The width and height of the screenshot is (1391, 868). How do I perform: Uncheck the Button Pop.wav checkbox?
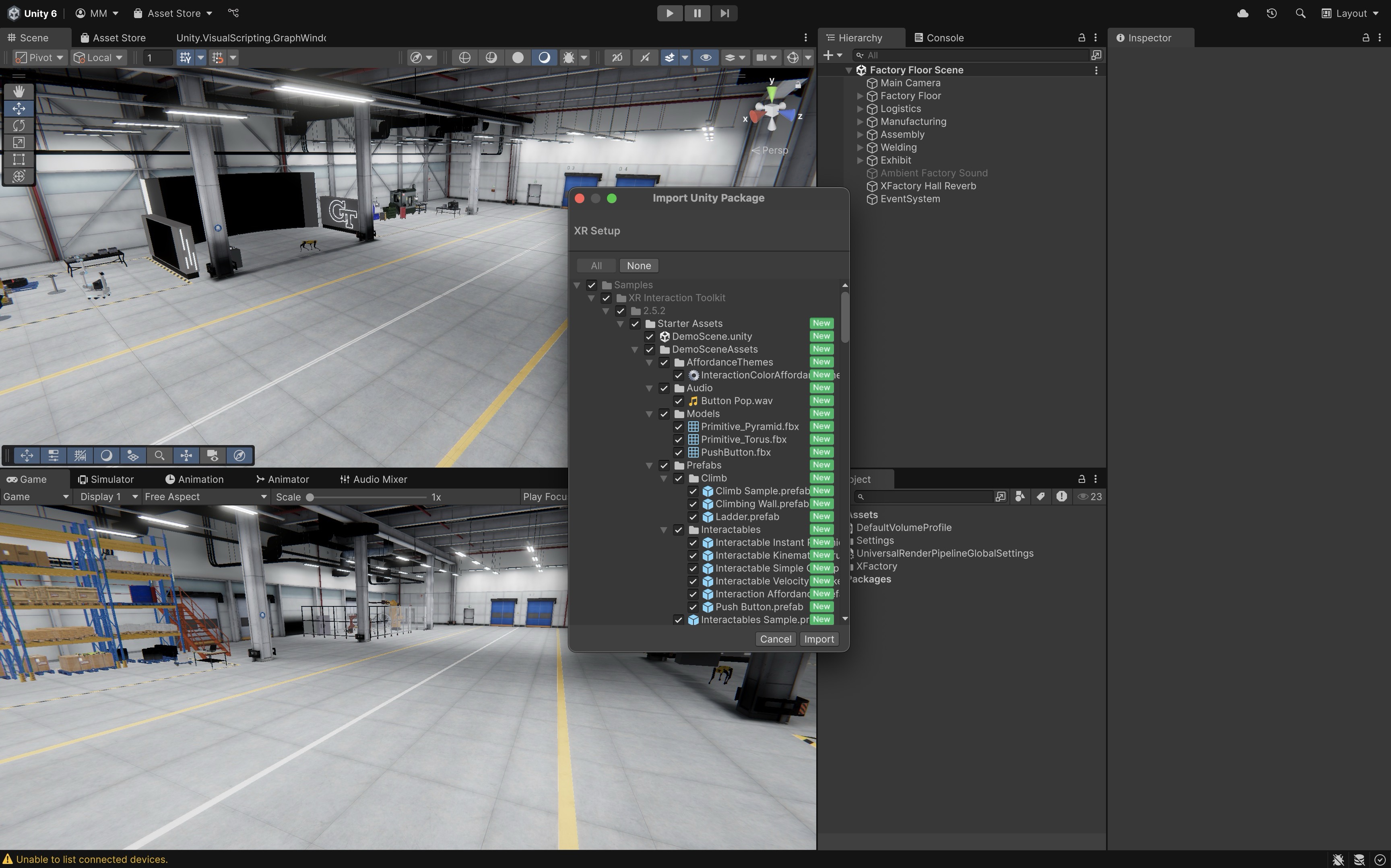[x=679, y=401]
